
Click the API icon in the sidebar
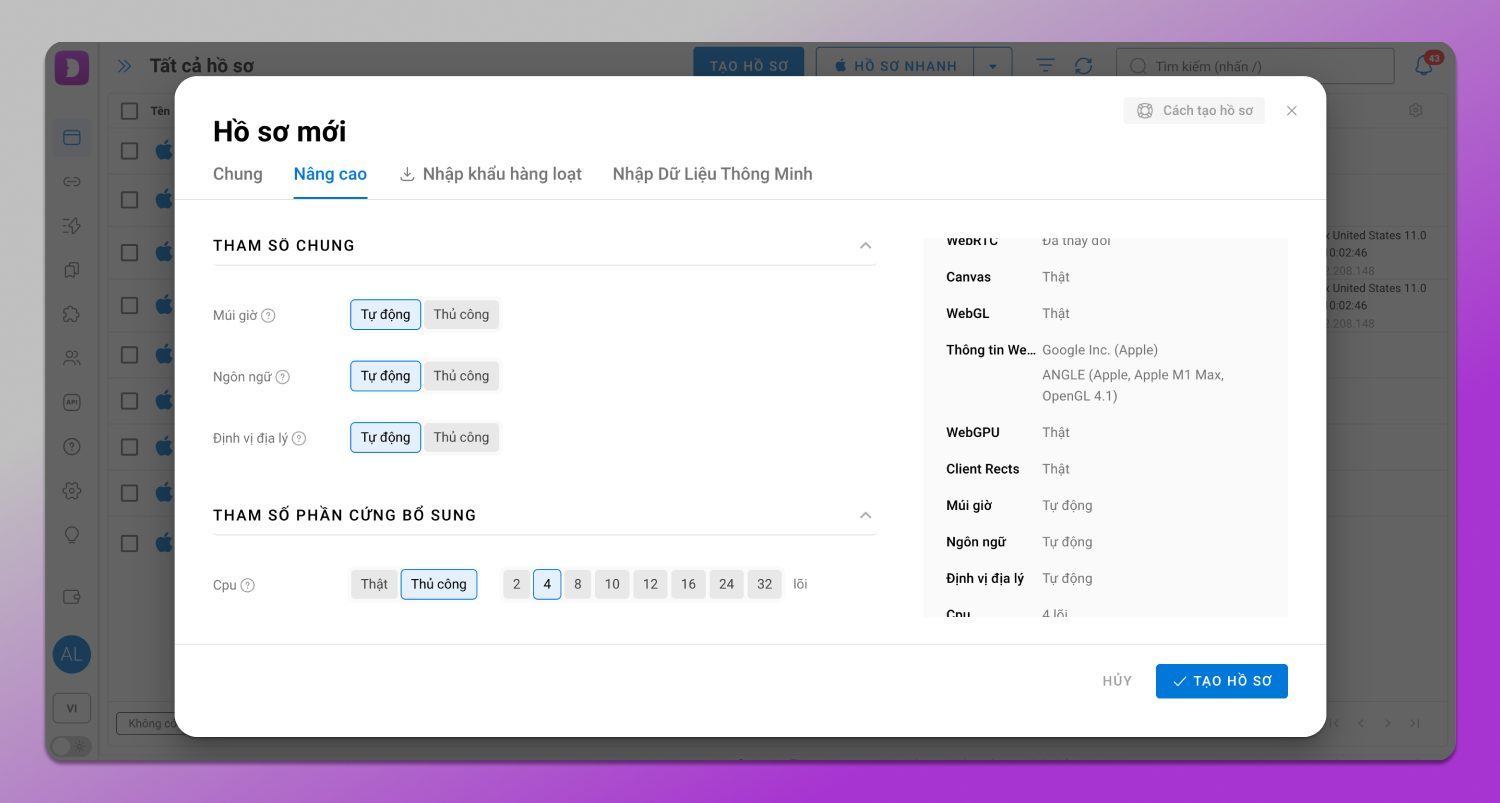[x=71, y=402]
